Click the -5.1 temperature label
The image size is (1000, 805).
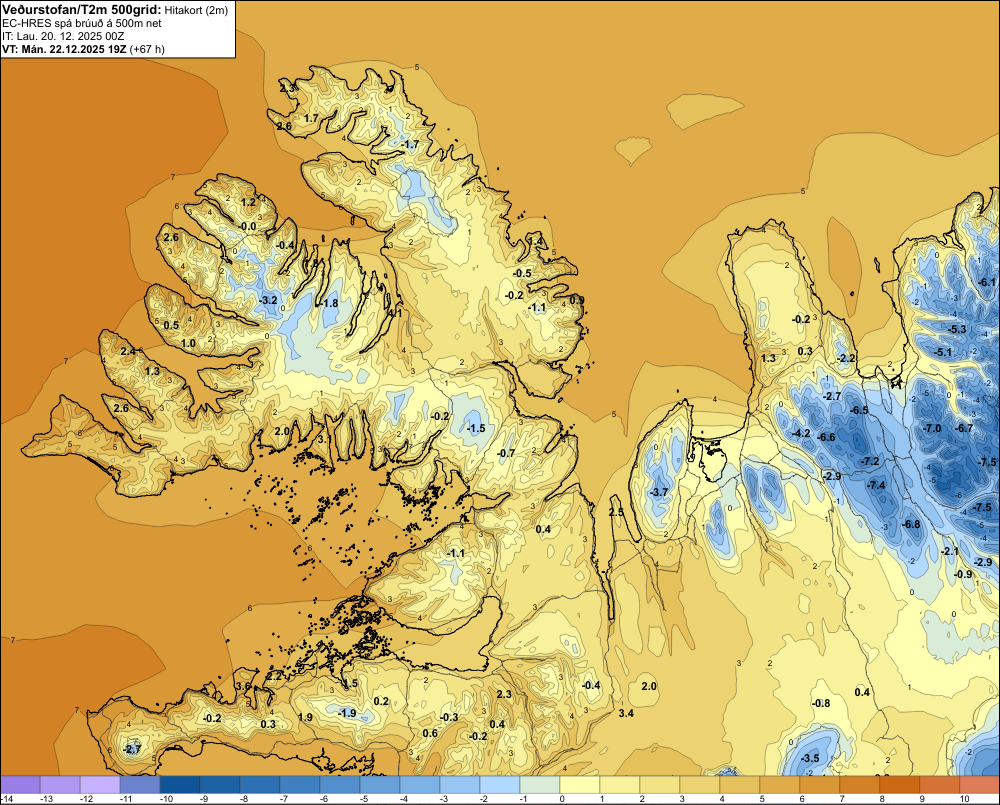[x=943, y=352]
